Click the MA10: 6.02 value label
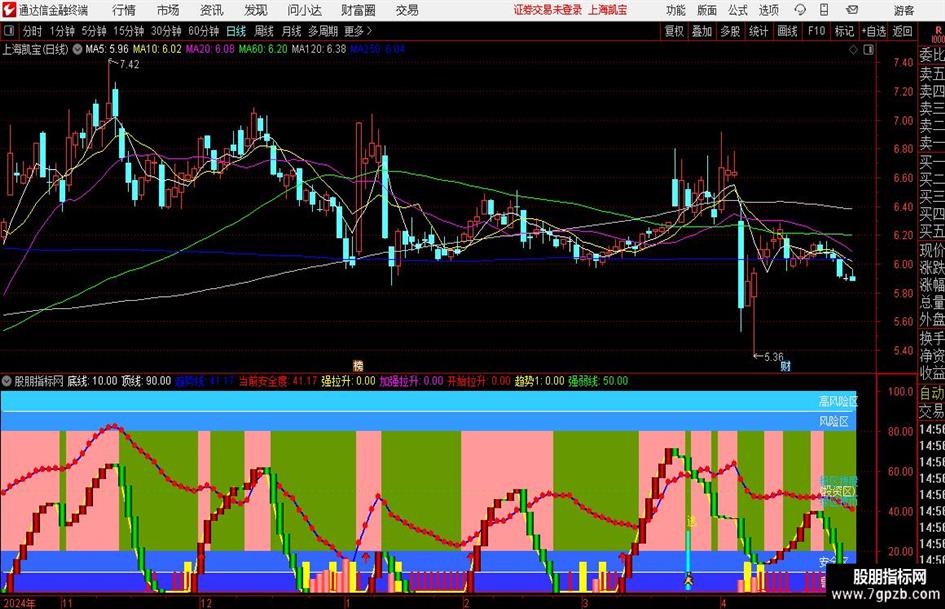945x609 pixels. coord(157,49)
